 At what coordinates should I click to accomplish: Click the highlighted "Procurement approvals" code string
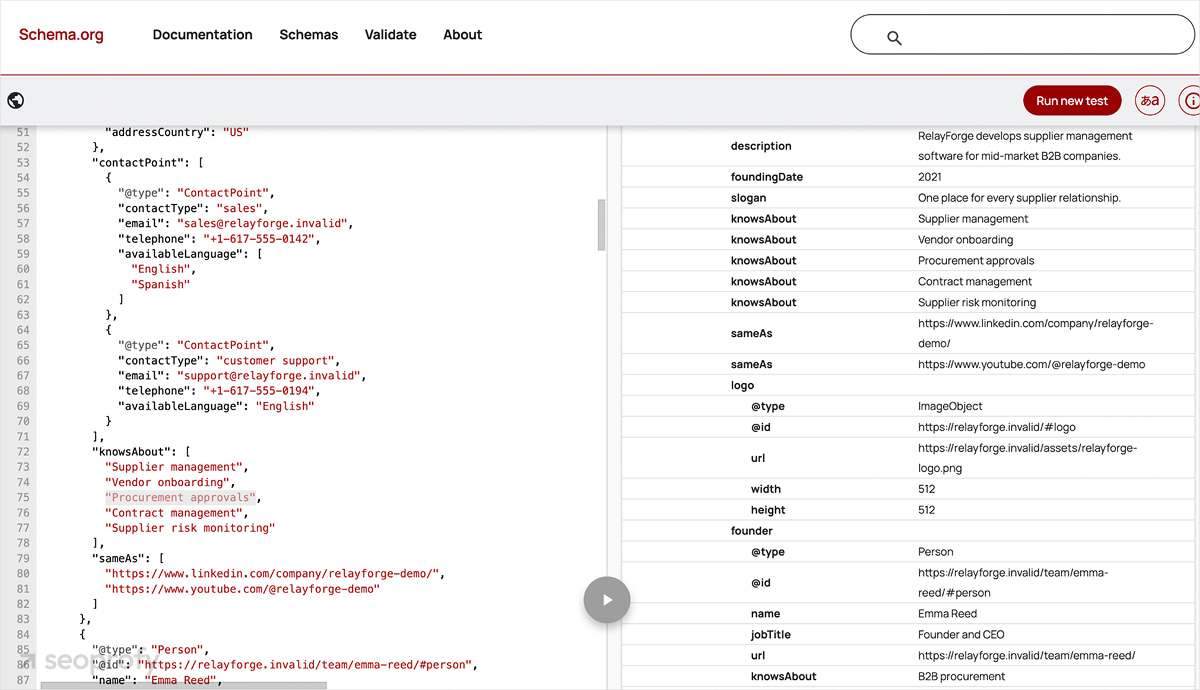[180, 497]
